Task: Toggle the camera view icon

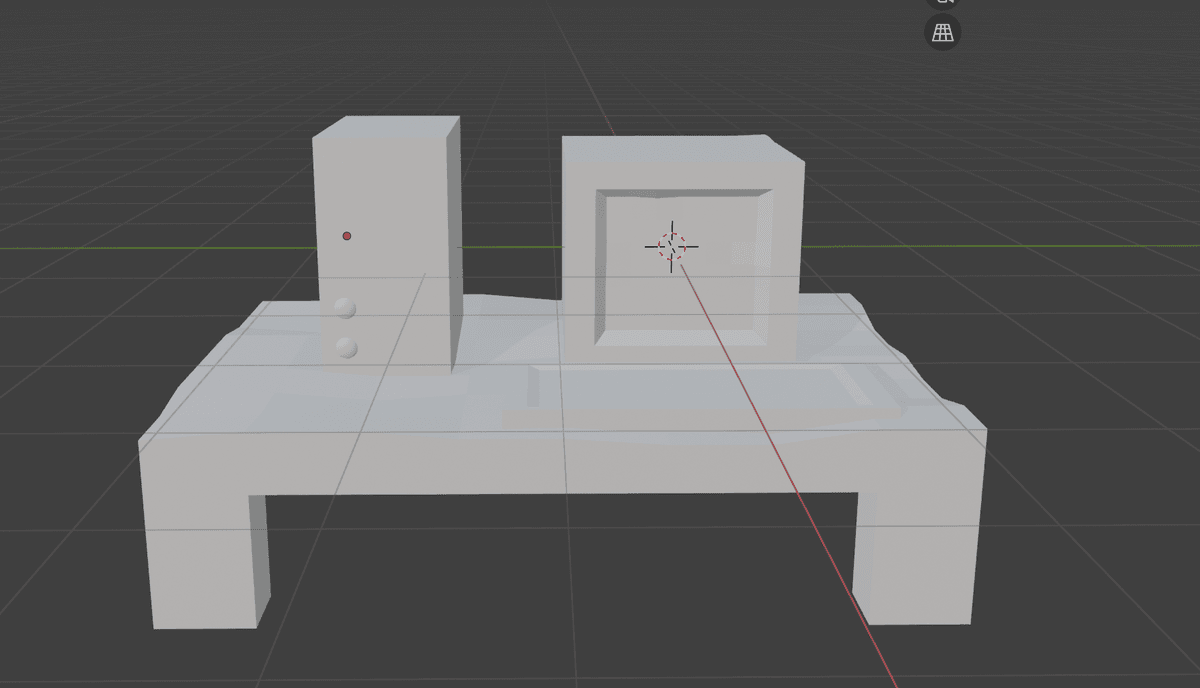Action: (942, 3)
